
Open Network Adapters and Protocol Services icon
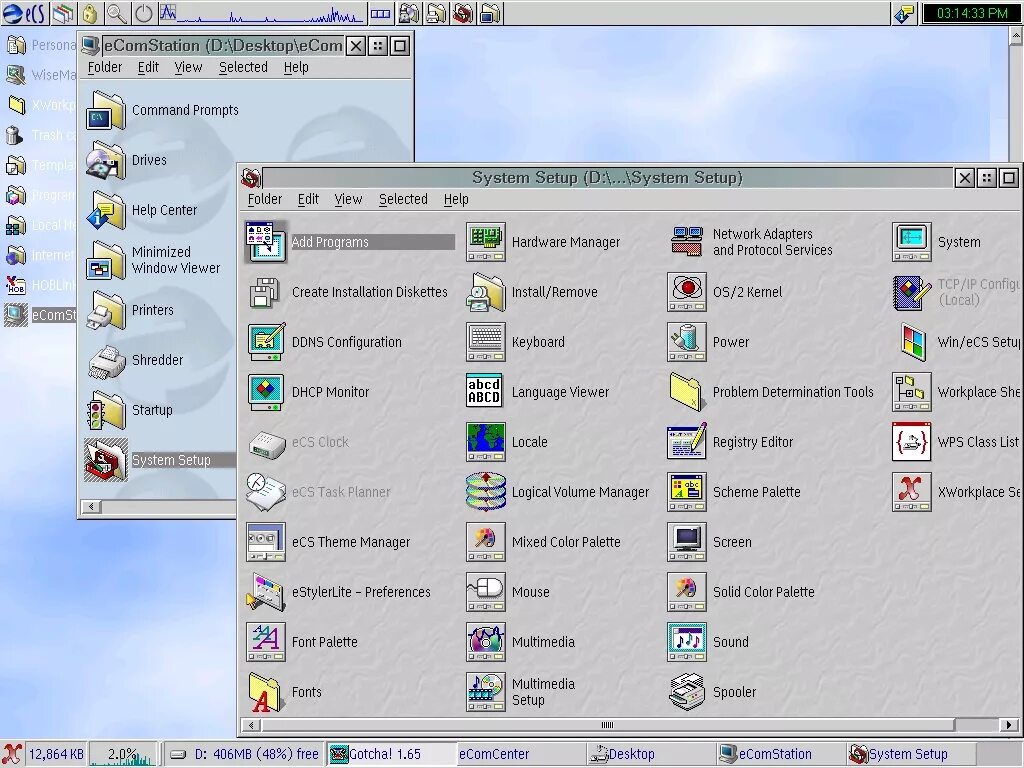pyautogui.click(x=686, y=242)
